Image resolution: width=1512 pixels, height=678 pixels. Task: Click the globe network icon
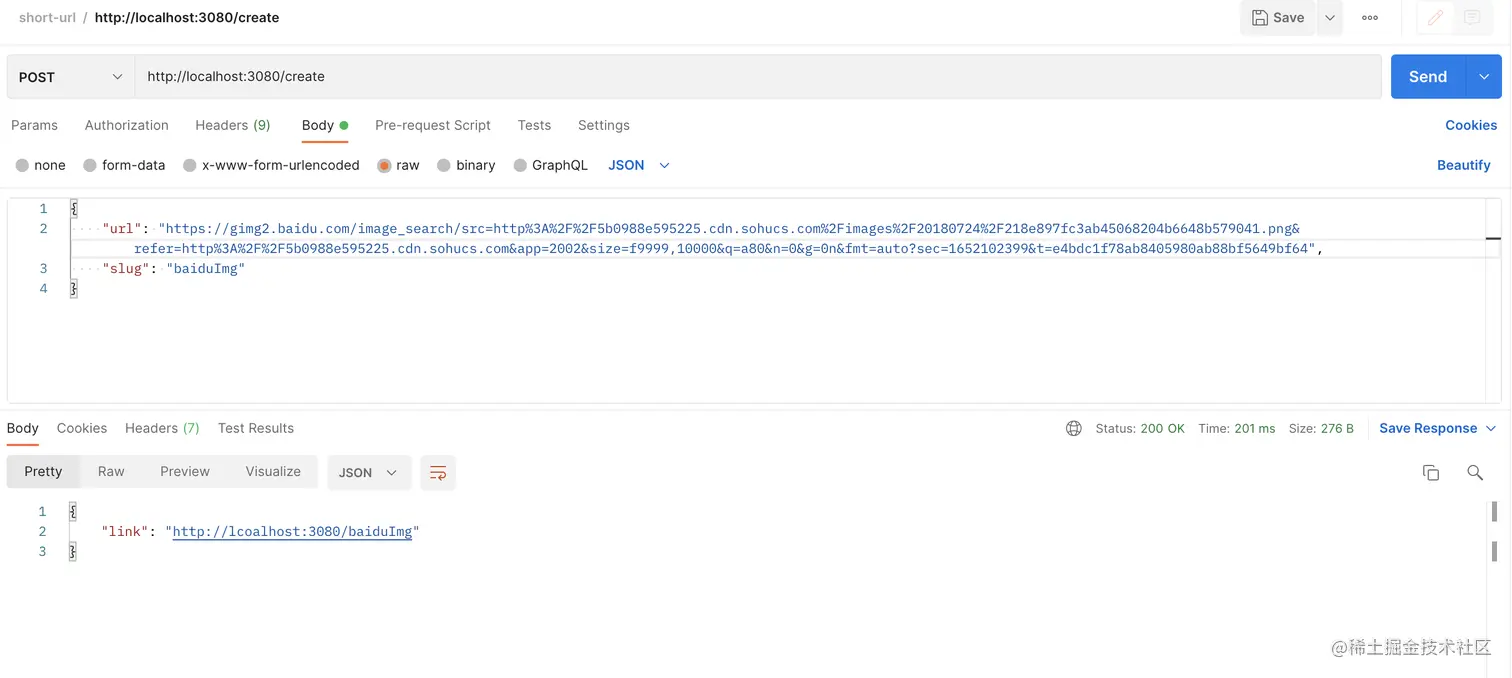1074,428
